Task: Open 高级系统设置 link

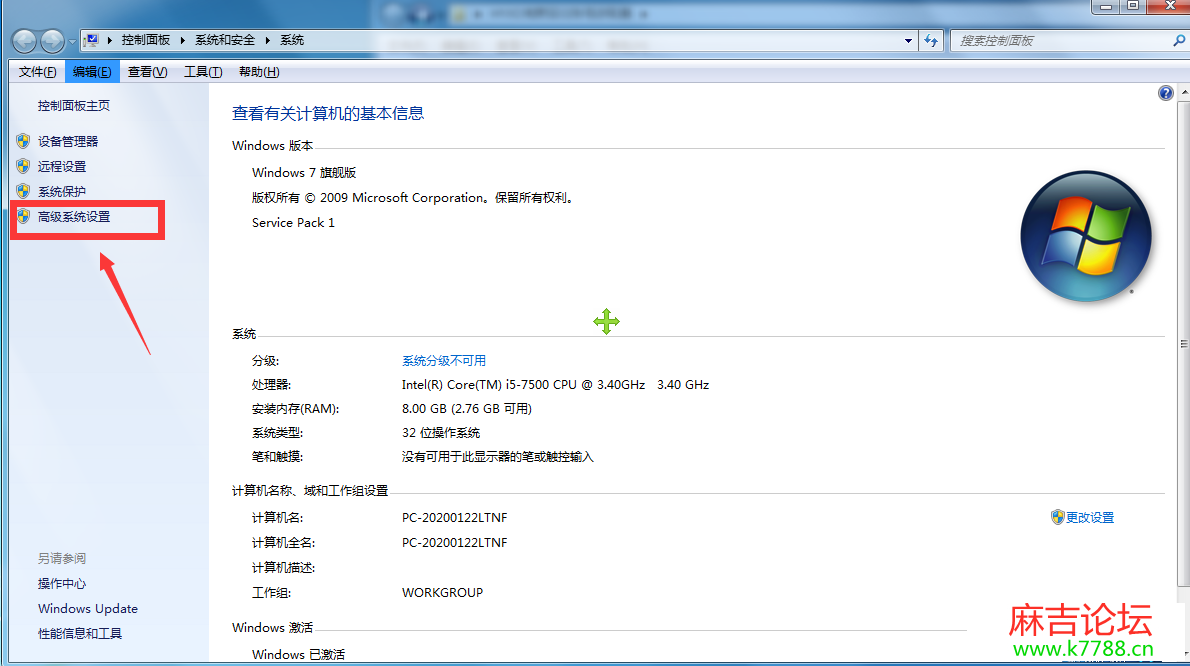Action: (74, 216)
